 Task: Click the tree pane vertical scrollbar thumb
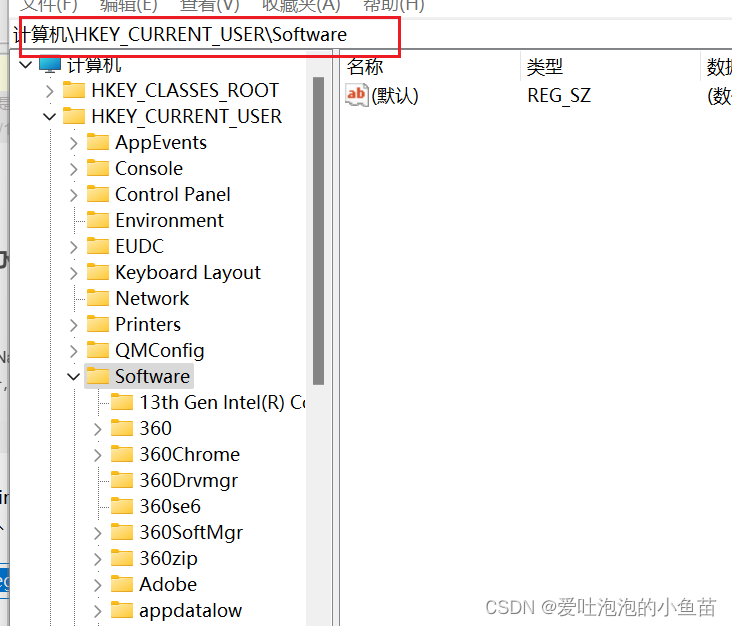pos(319,231)
